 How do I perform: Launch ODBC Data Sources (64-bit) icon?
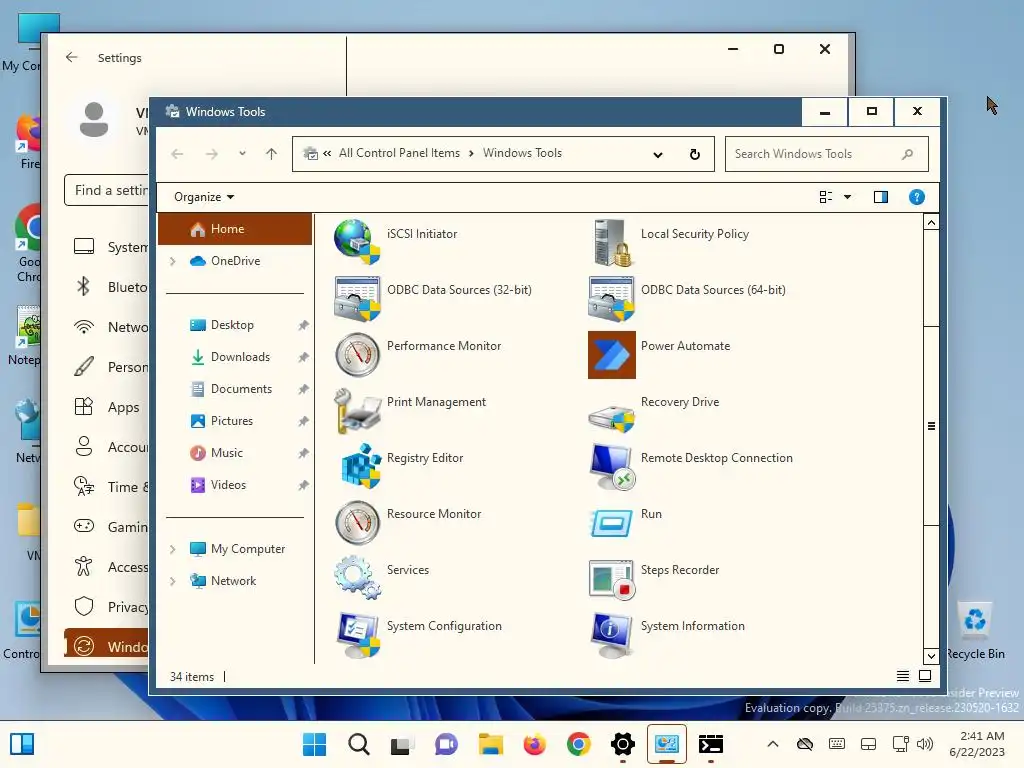click(611, 298)
